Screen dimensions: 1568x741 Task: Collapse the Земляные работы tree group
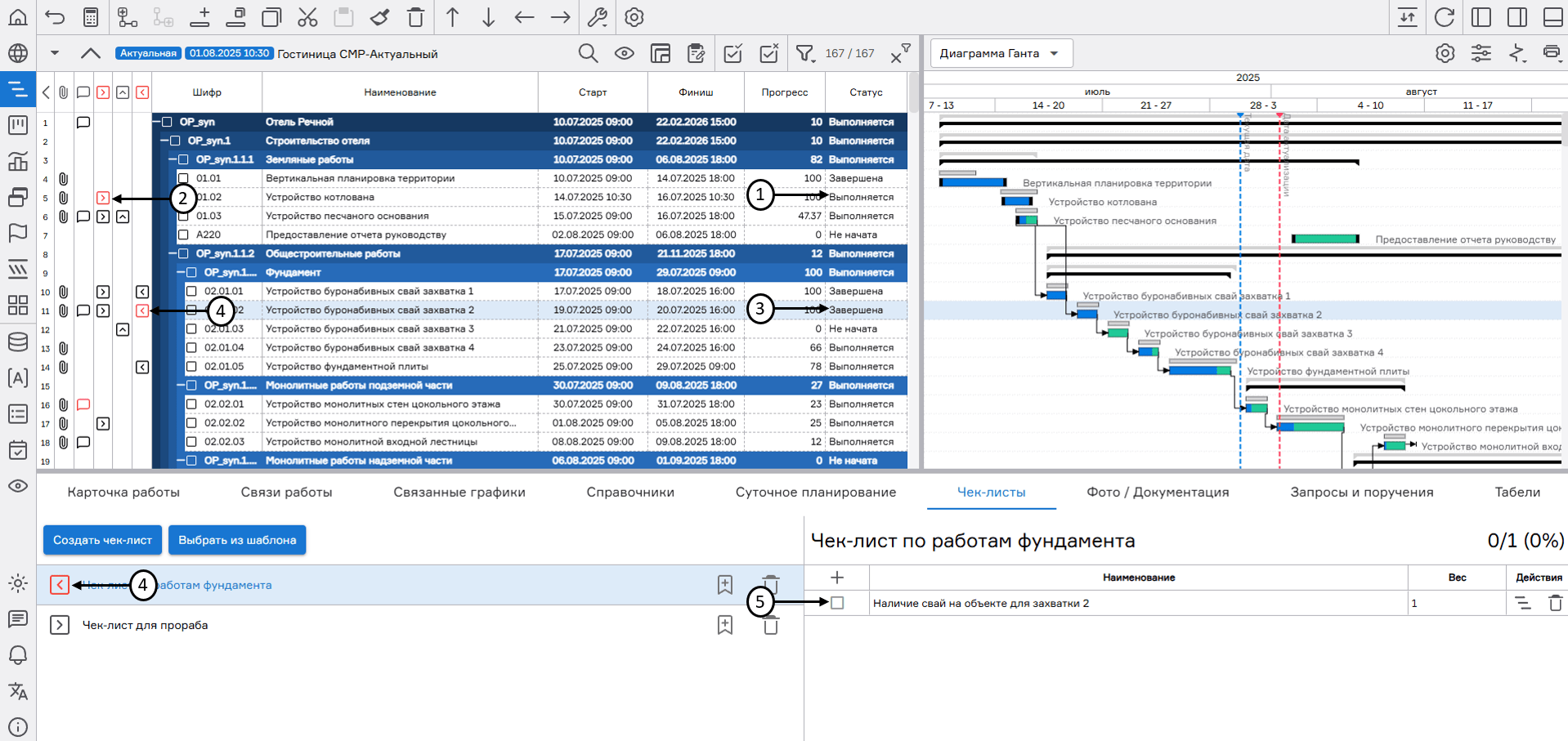click(172, 160)
